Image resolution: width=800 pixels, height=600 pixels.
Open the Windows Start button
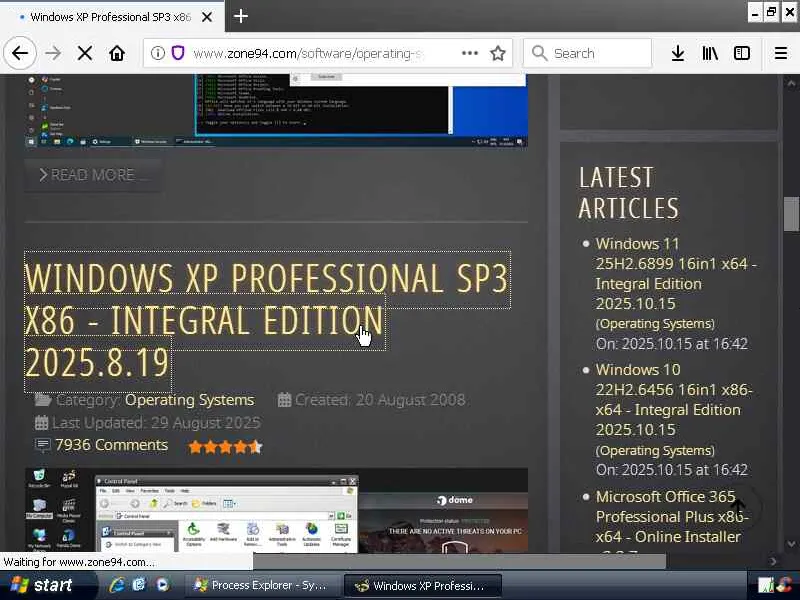coord(47,585)
